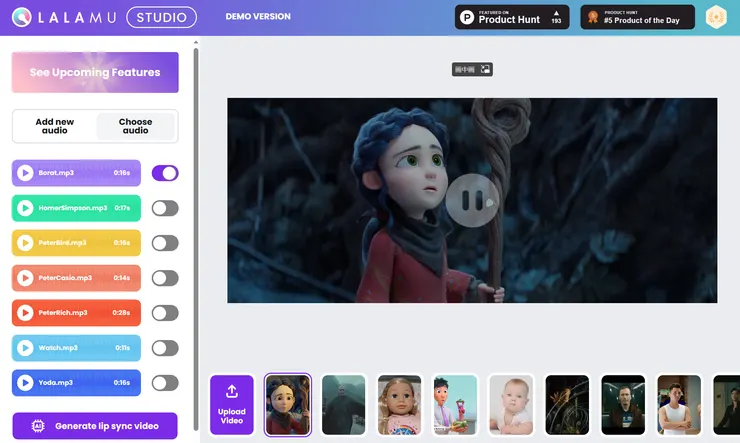Select the man in dark jacket thumbnail
Screen dimensions: 740x443
tap(623, 405)
